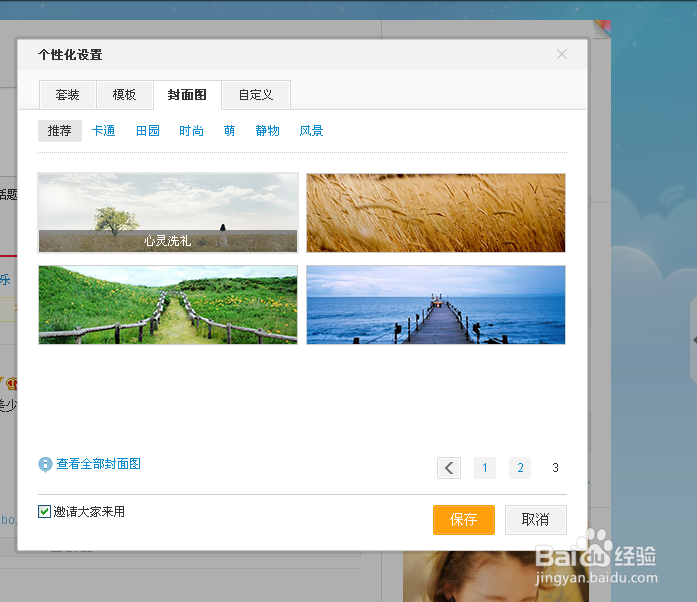
Task: Jump to page 1 of covers
Action: [x=485, y=468]
